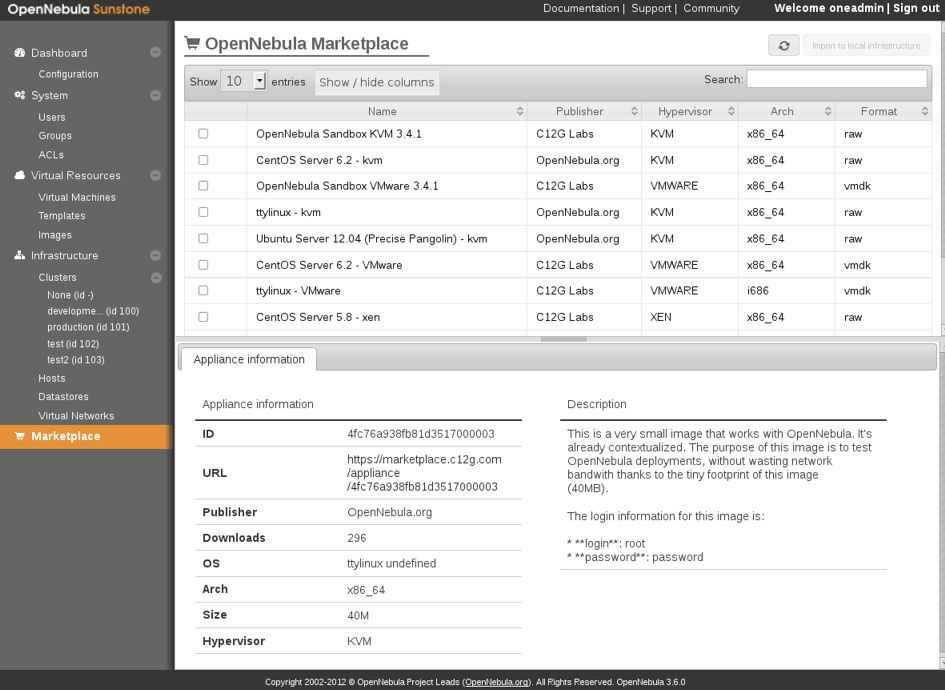Check the ttylinux - kvm row checkbox
This screenshot has width=945, height=690.
coord(203,212)
